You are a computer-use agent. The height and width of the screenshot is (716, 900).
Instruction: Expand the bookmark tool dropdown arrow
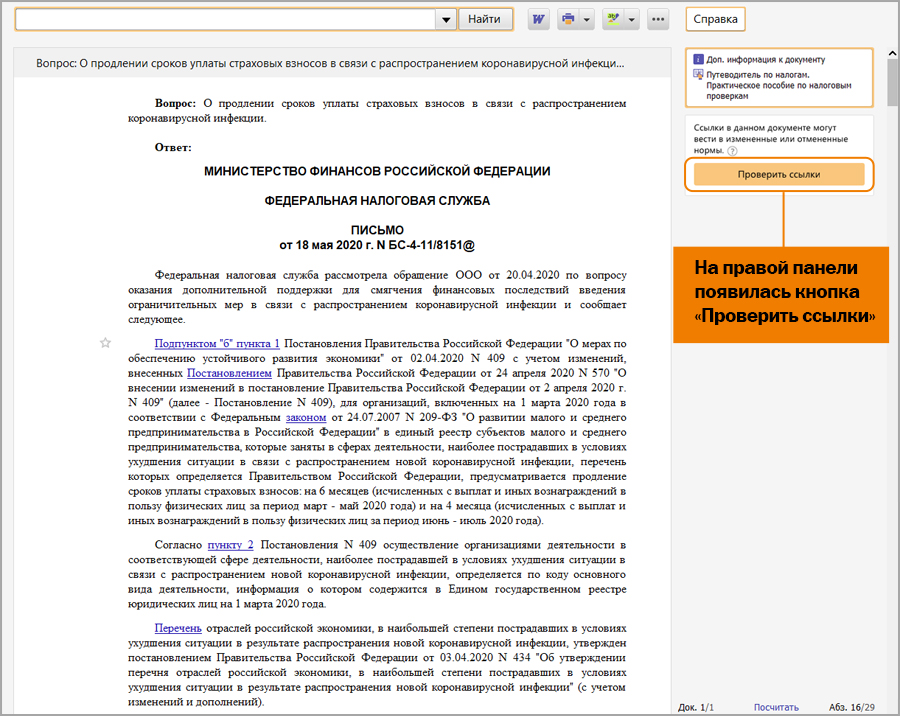(x=632, y=19)
